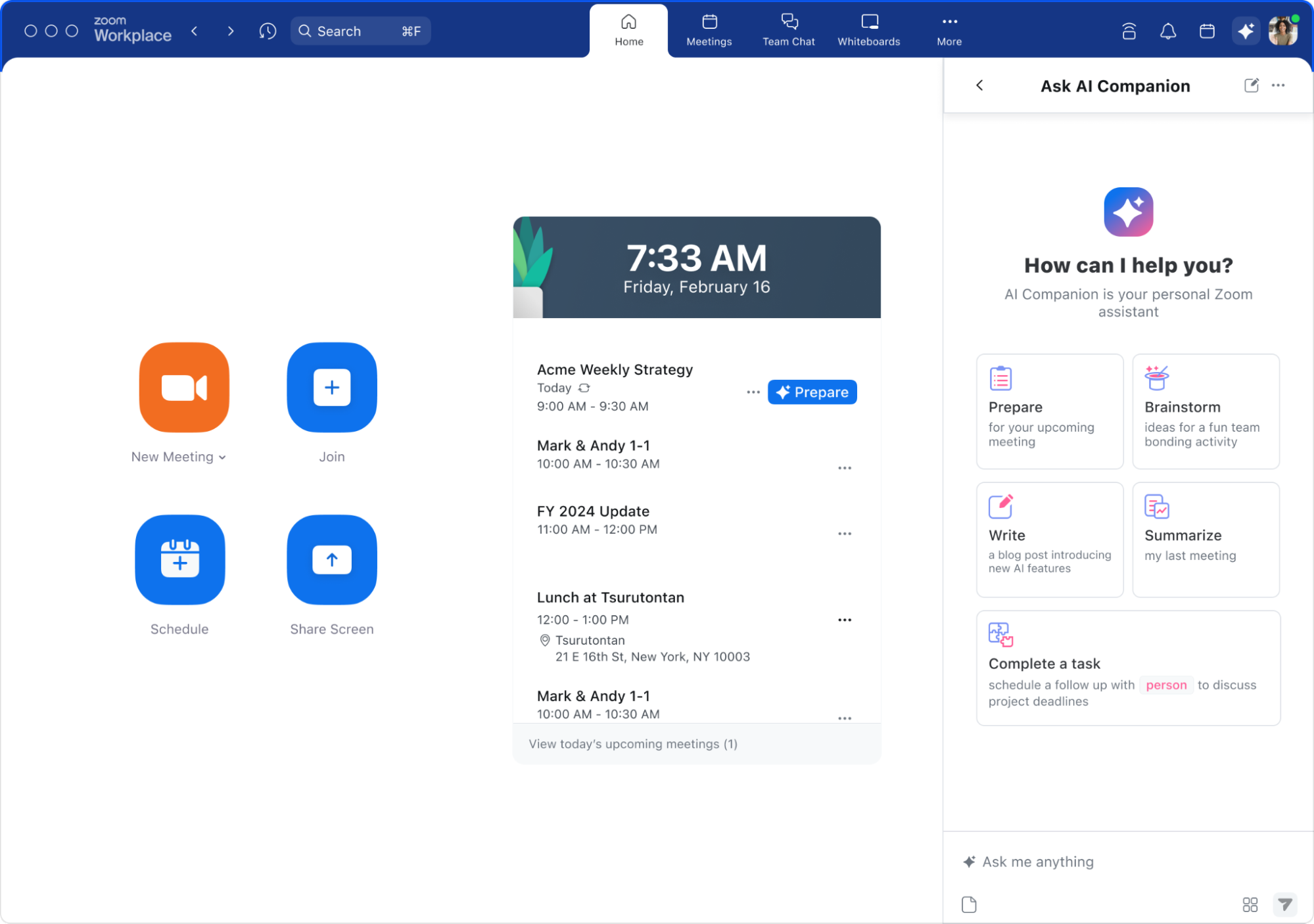This screenshot has width=1314, height=924.
Task: Start a new AI Companion conversation via compose icon
Action: pyautogui.click(x=1251, y=85)
